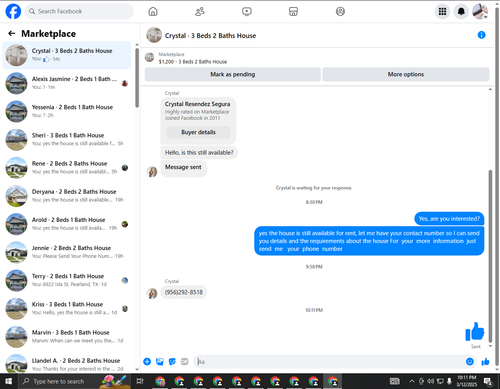Open the taskbar clock showing 10:11 PM
Screen dimensions: 500x389
[x=466, y=381]
